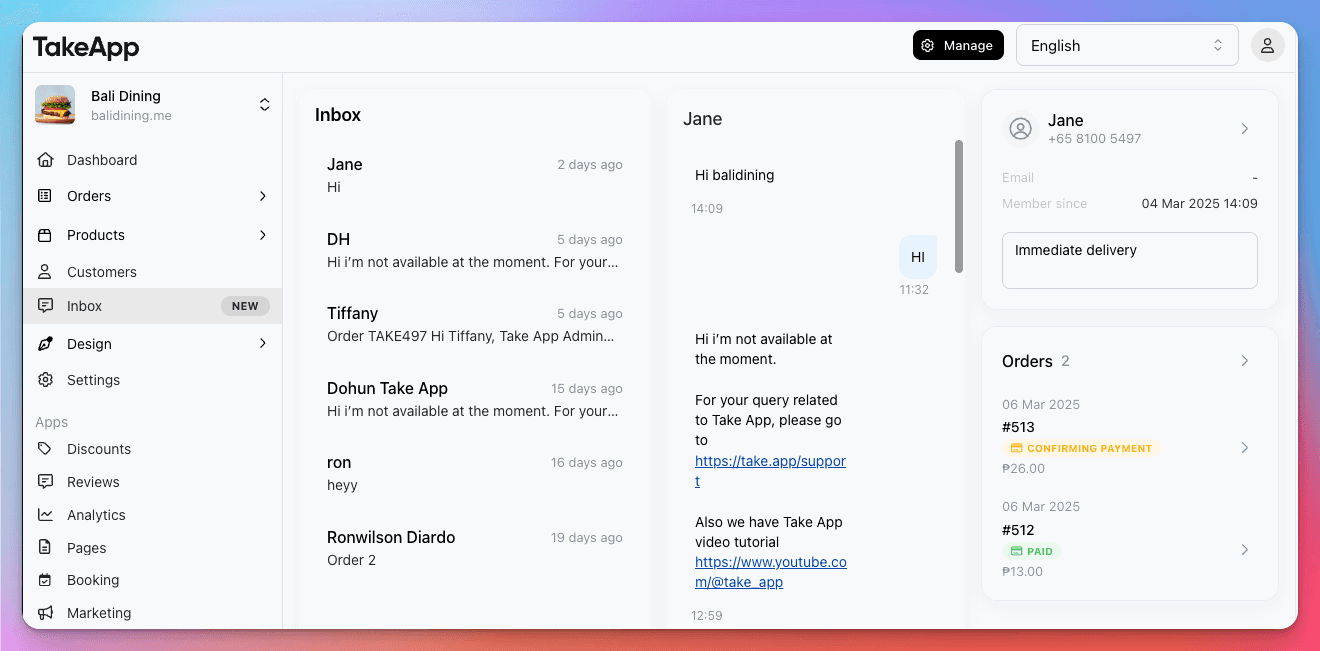The image size is (1320, 651).
Task: Click the Marketing megaphone icon
Action: coord(45,613)
